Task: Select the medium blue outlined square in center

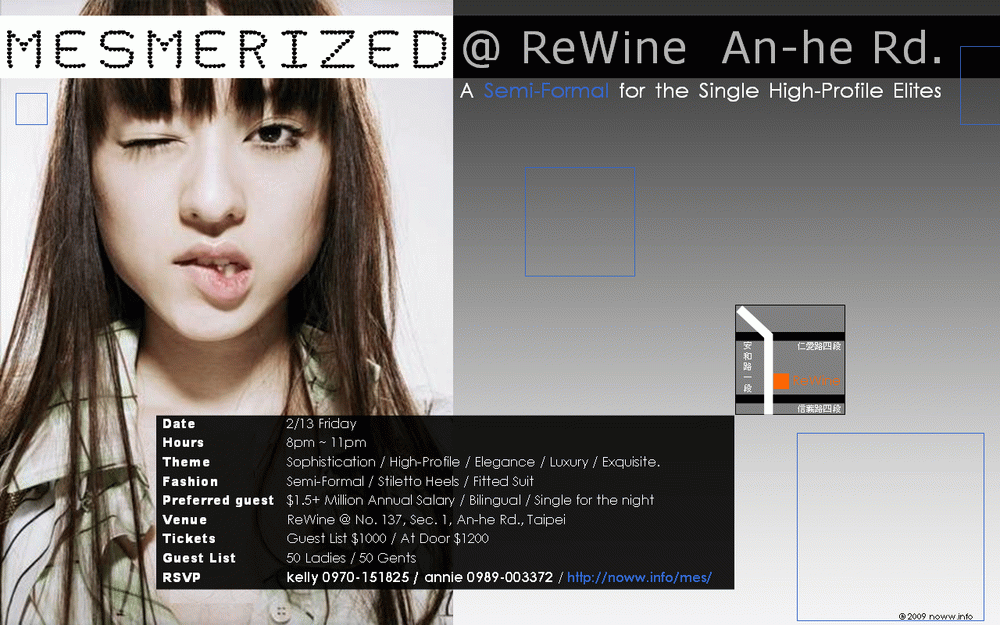Action: (580, 222)
